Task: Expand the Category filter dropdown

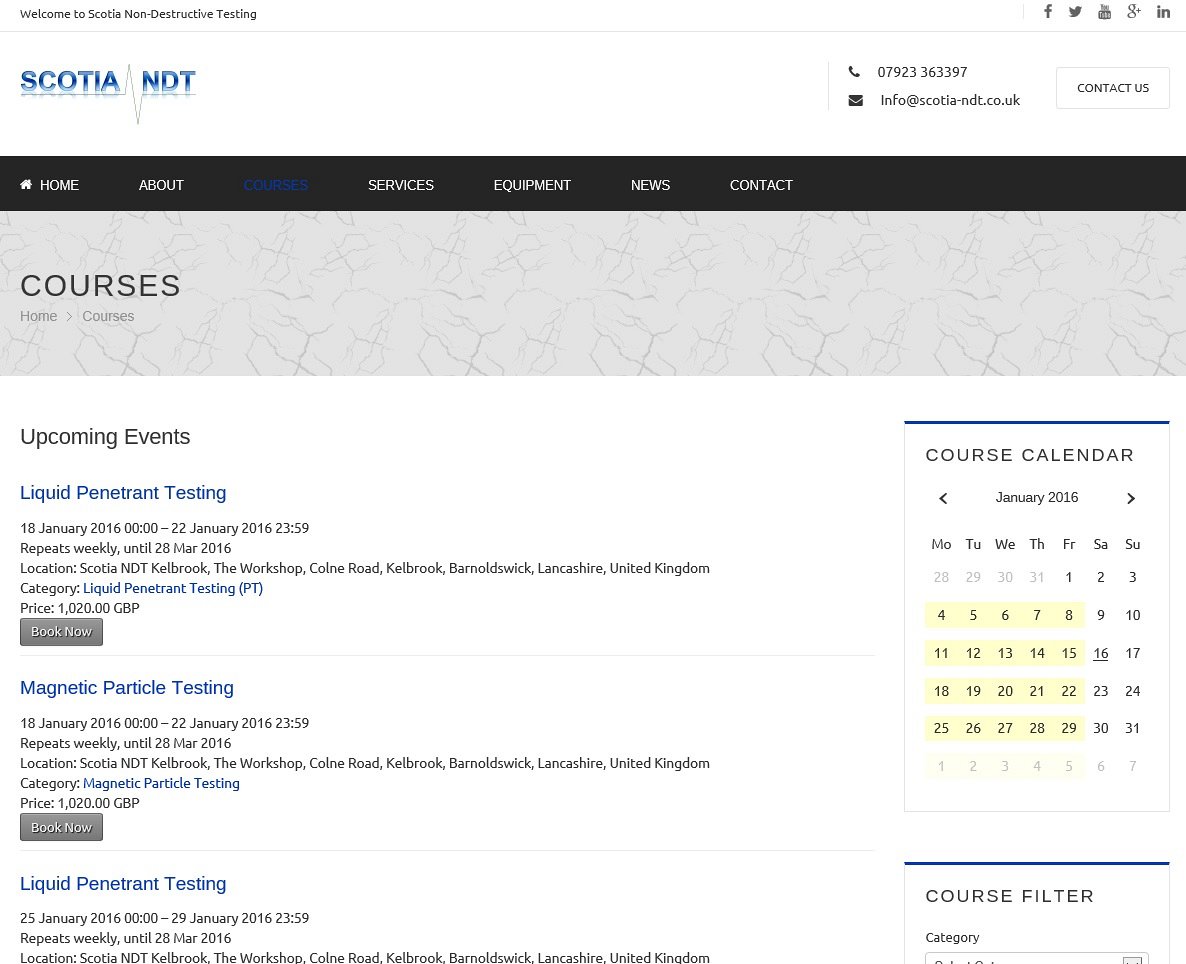Action: click(1037, 958)
